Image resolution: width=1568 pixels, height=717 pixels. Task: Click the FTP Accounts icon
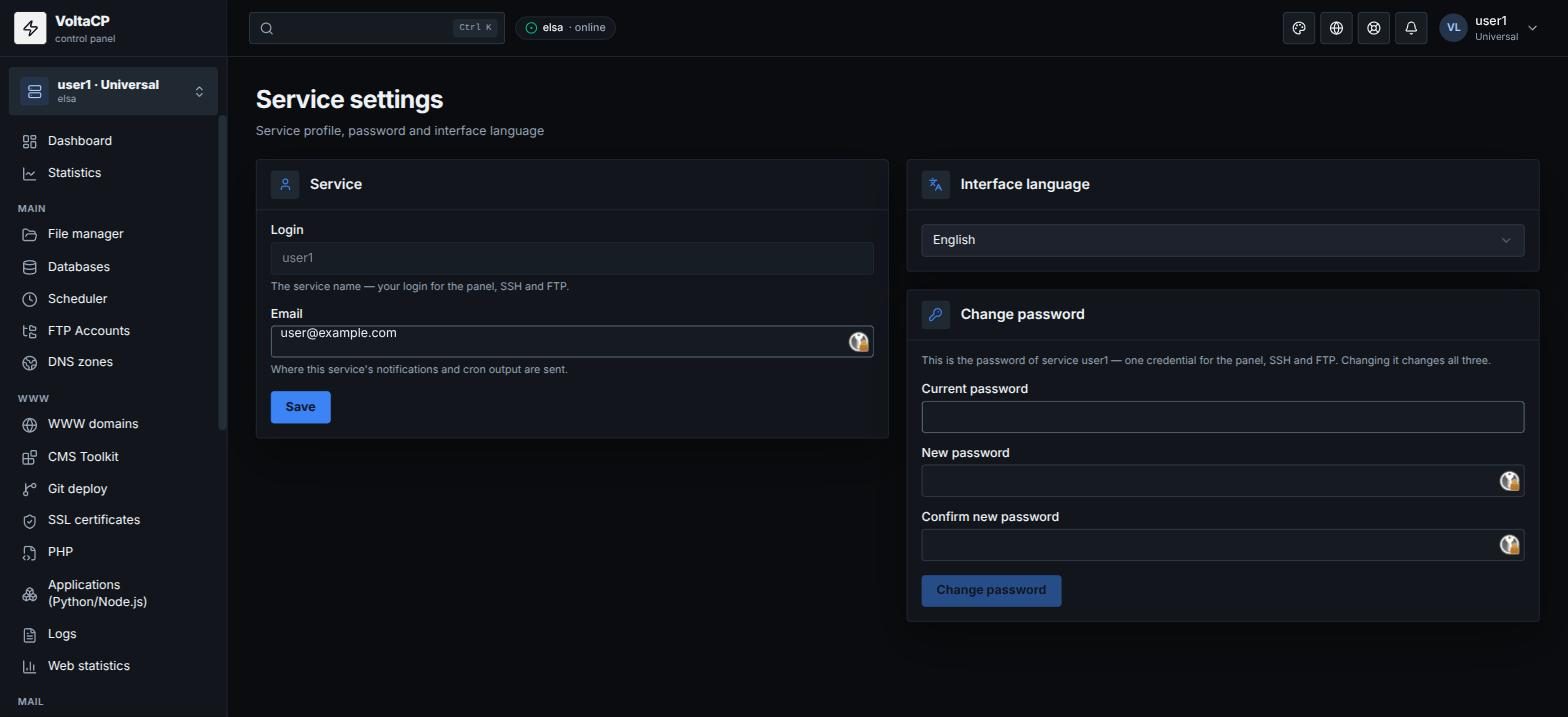[30, 331]
